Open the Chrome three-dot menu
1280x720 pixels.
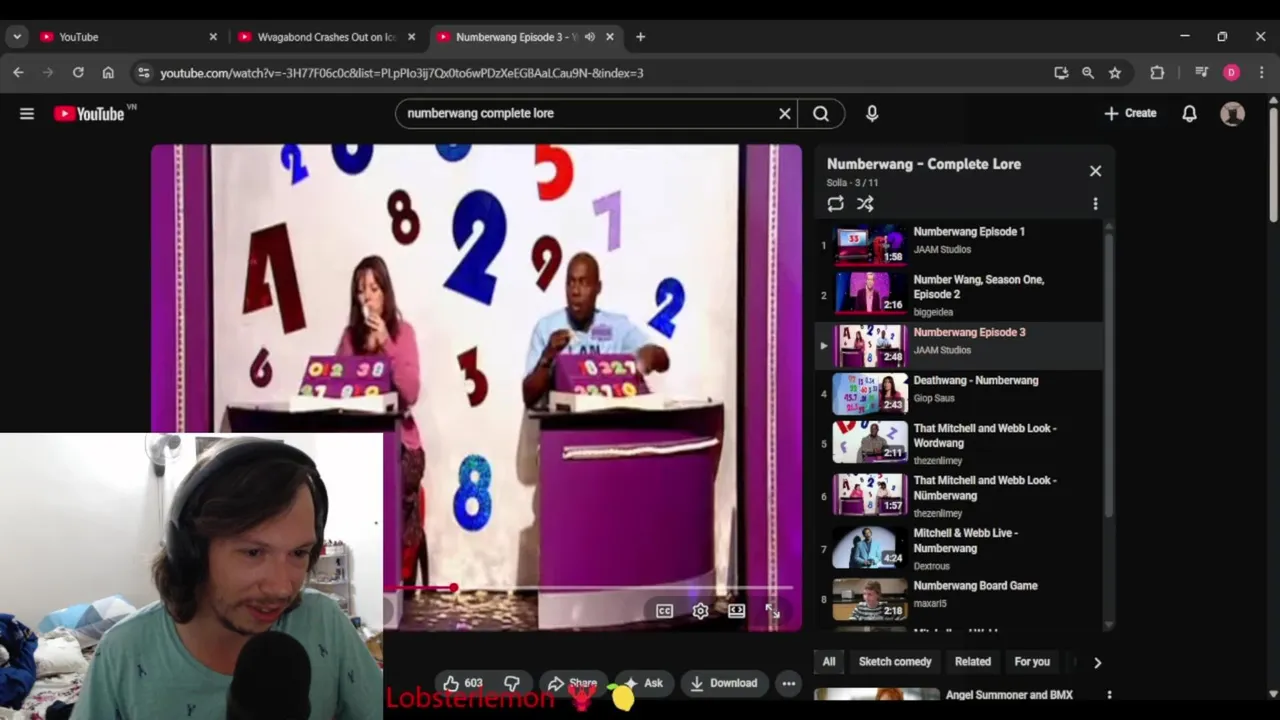coord(1261,73)
